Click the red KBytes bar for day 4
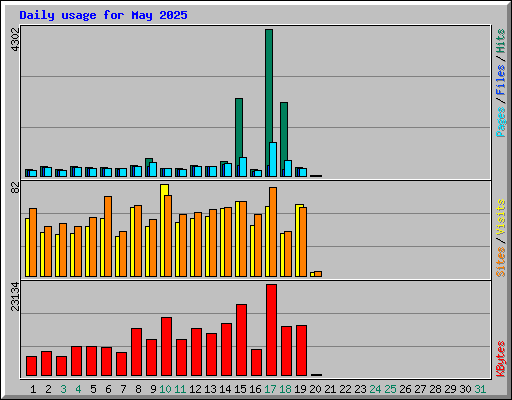Screen dimensions: 512x400 pyautogui.click(x=76, y=361)
